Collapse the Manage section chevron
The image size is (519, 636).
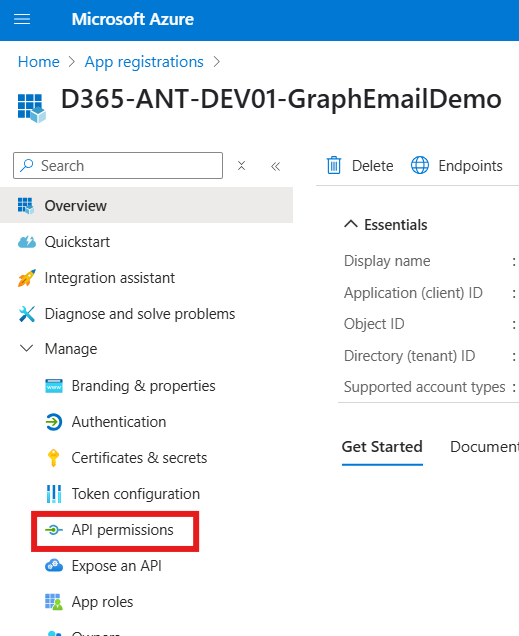(27, 348)
